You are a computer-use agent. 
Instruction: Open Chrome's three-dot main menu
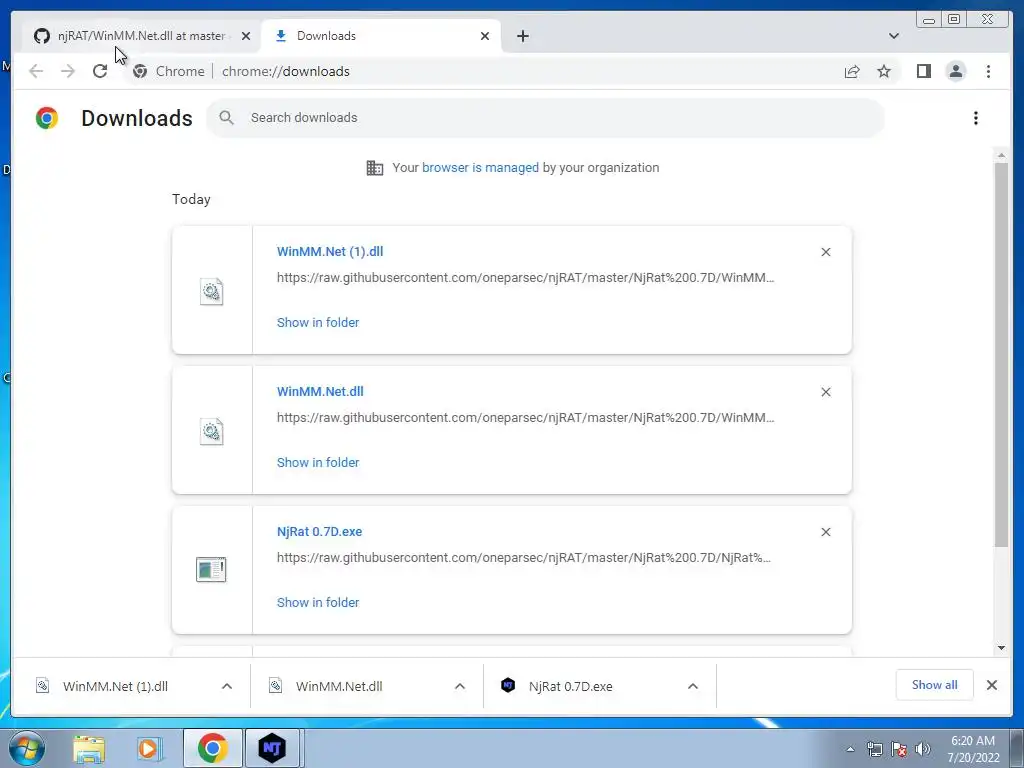click(988, 71)
